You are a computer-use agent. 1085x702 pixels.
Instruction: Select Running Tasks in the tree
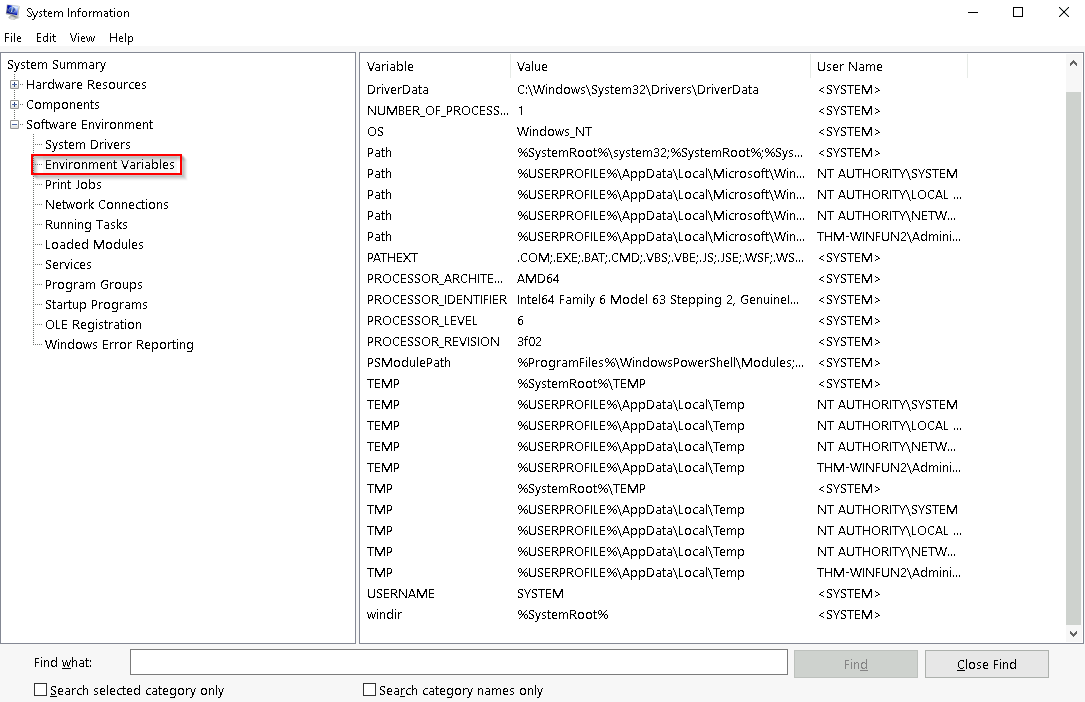coord(86,225)
